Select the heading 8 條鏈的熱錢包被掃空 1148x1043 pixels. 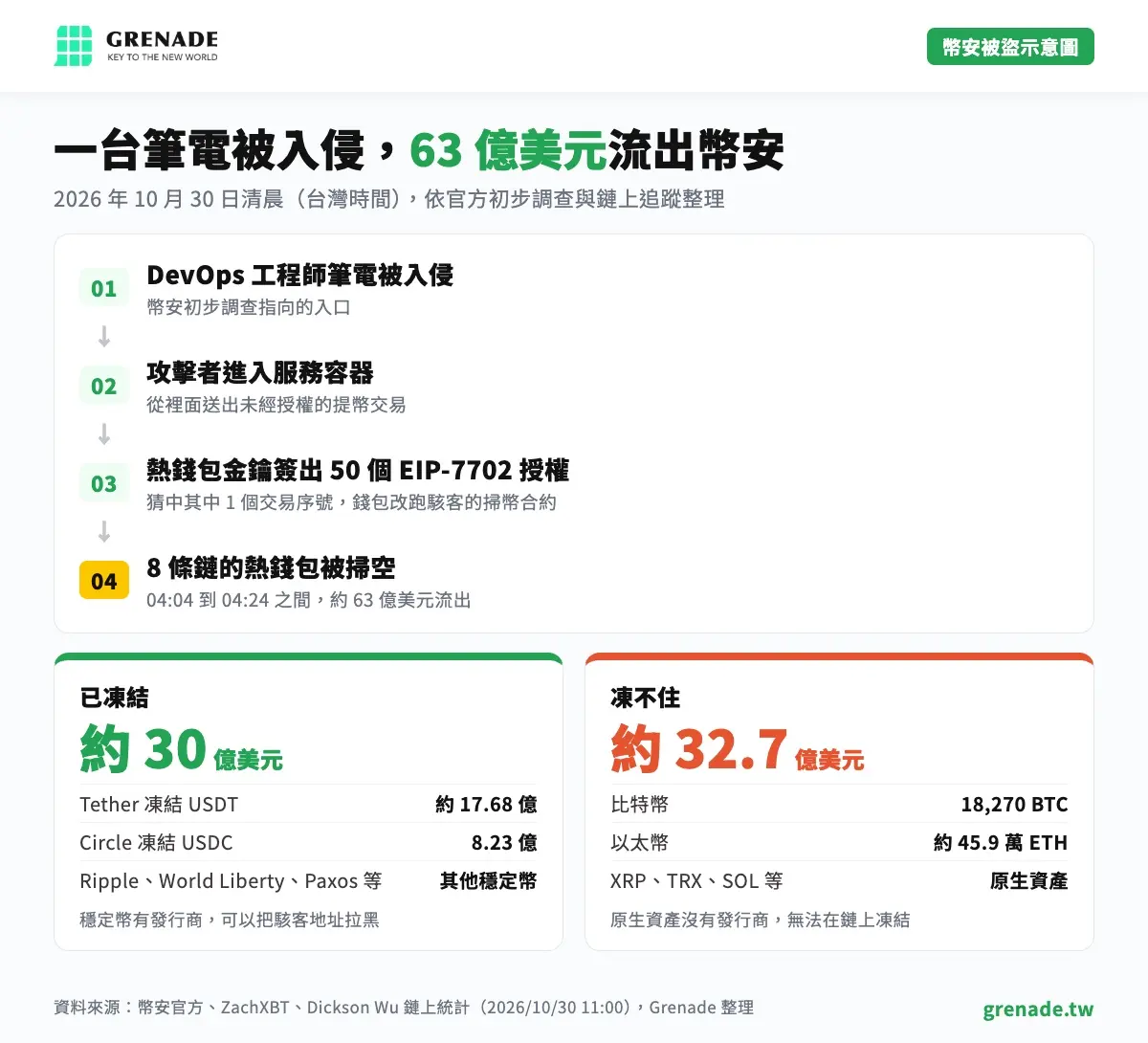271,568
